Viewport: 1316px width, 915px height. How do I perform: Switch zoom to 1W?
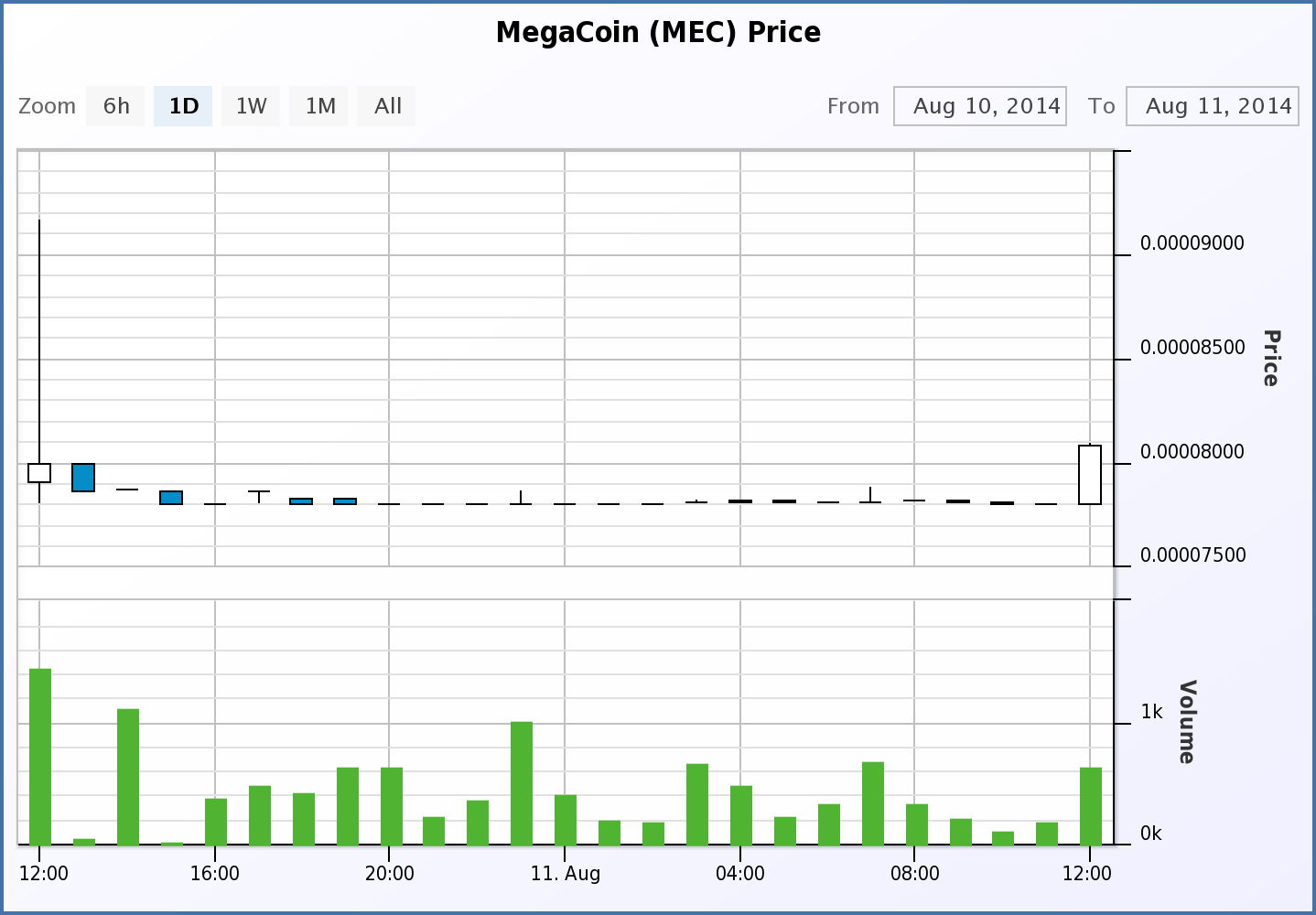251,106
